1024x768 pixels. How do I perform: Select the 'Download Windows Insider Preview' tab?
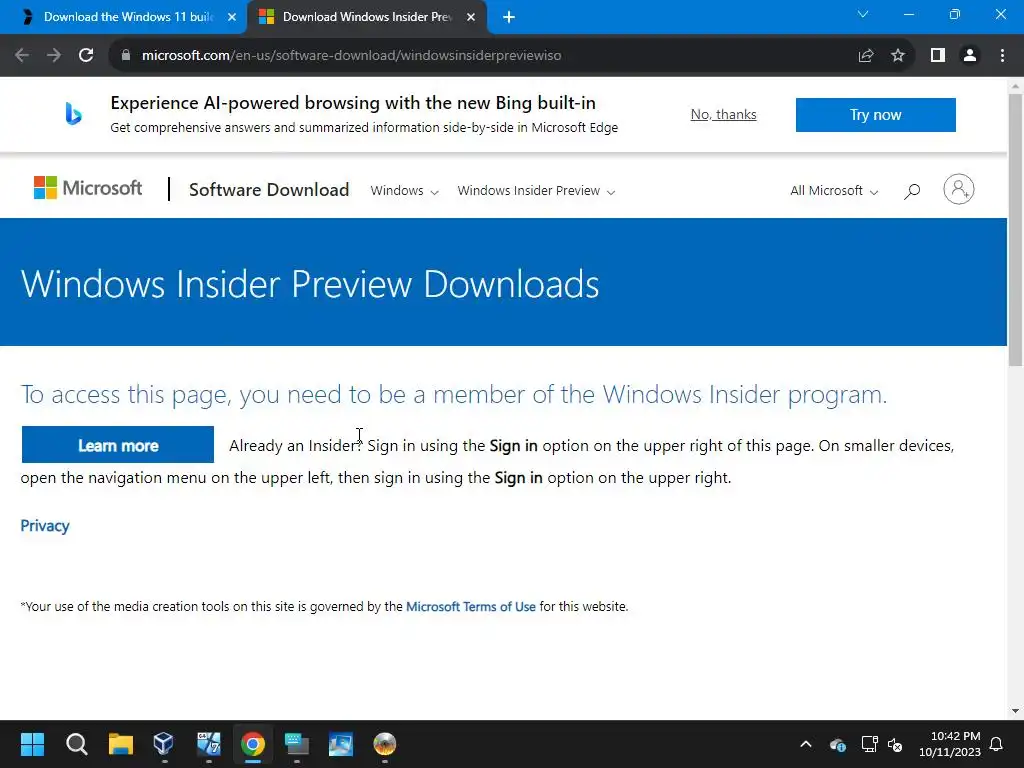tap(366, 17)
